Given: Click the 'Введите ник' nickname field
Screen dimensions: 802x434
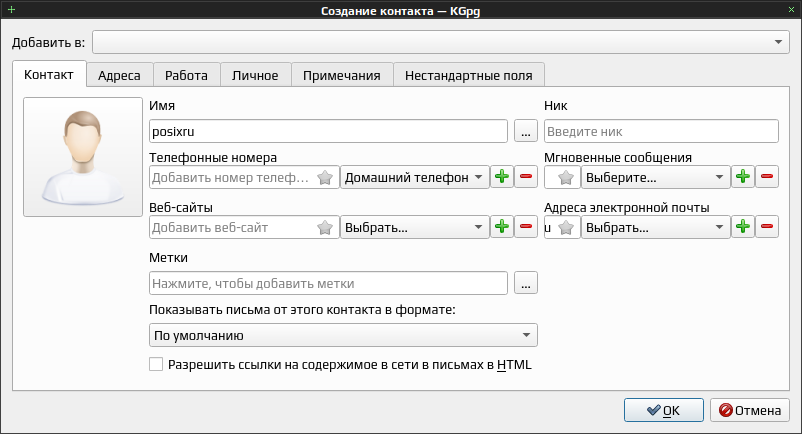Looking at the screenshot, I should [661, 131].
